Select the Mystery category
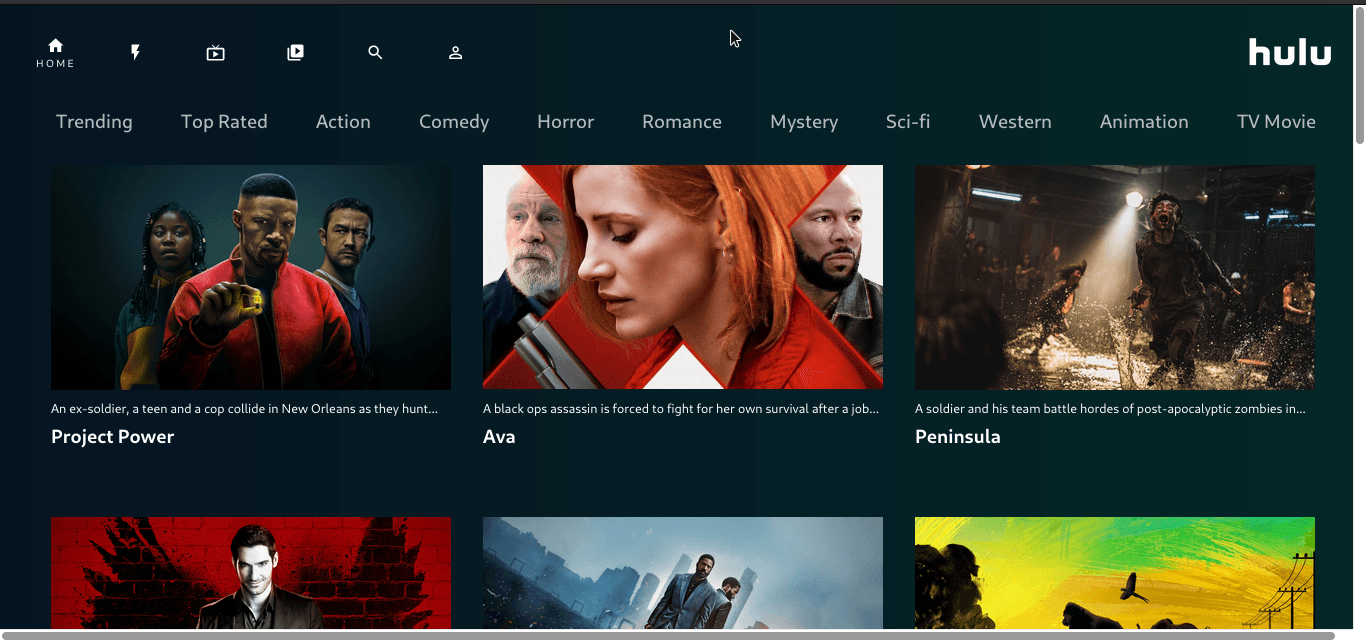Viewport: 1366px width, 642px height. pyautogui.click(x=804, y=122)
